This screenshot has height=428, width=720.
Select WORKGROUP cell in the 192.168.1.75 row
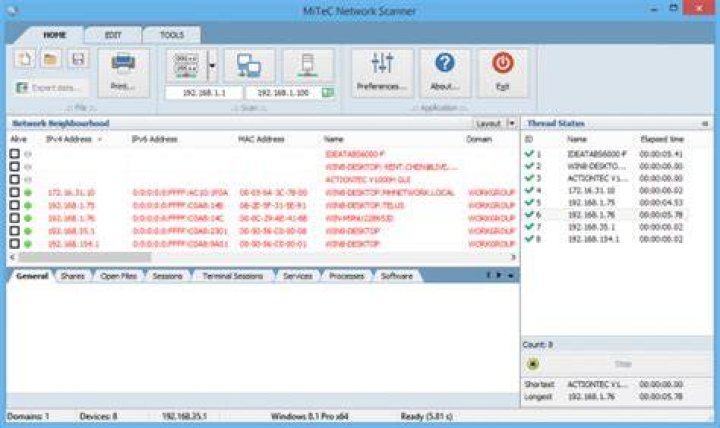pos(491,205)
